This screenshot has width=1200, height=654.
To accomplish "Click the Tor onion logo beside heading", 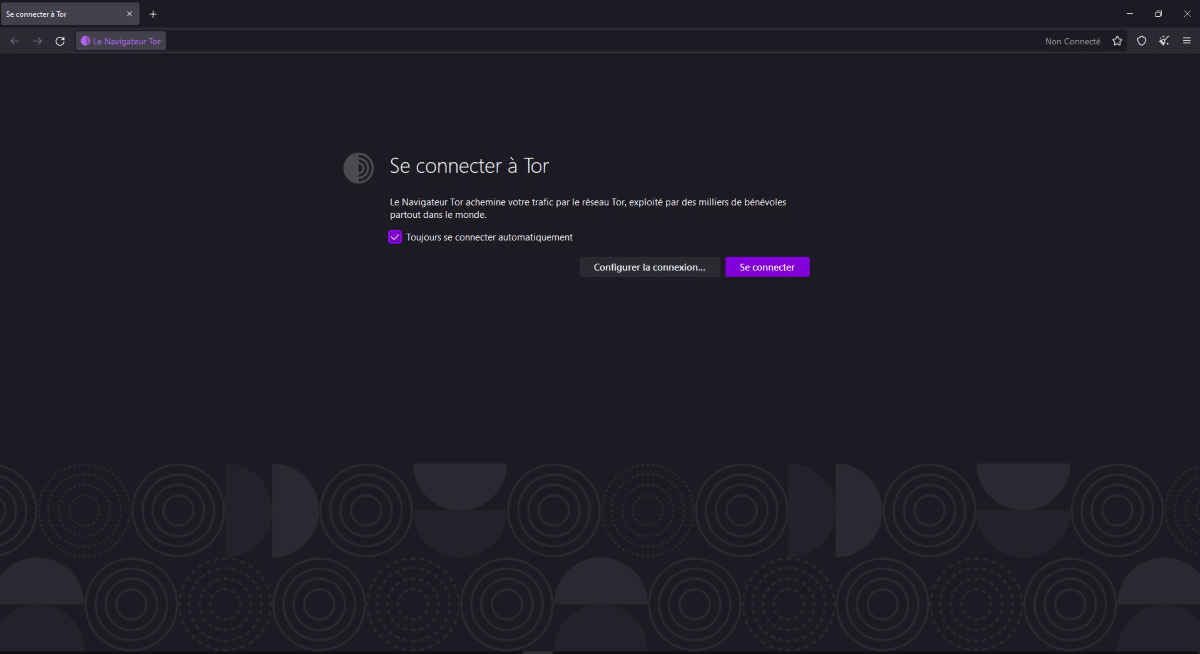I will (x=358, y=168).
